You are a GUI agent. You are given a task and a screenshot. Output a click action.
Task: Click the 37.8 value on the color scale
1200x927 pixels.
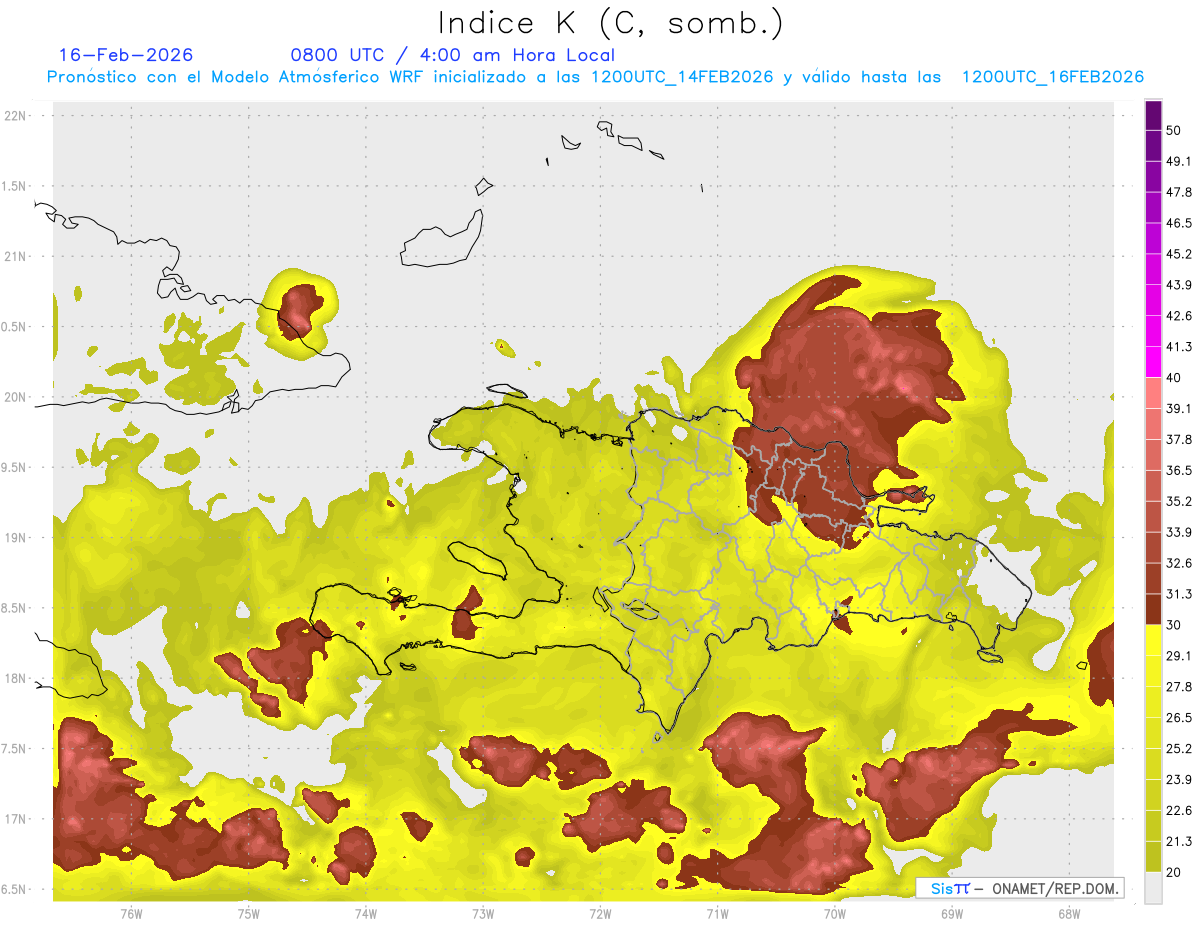(1179, 440)
